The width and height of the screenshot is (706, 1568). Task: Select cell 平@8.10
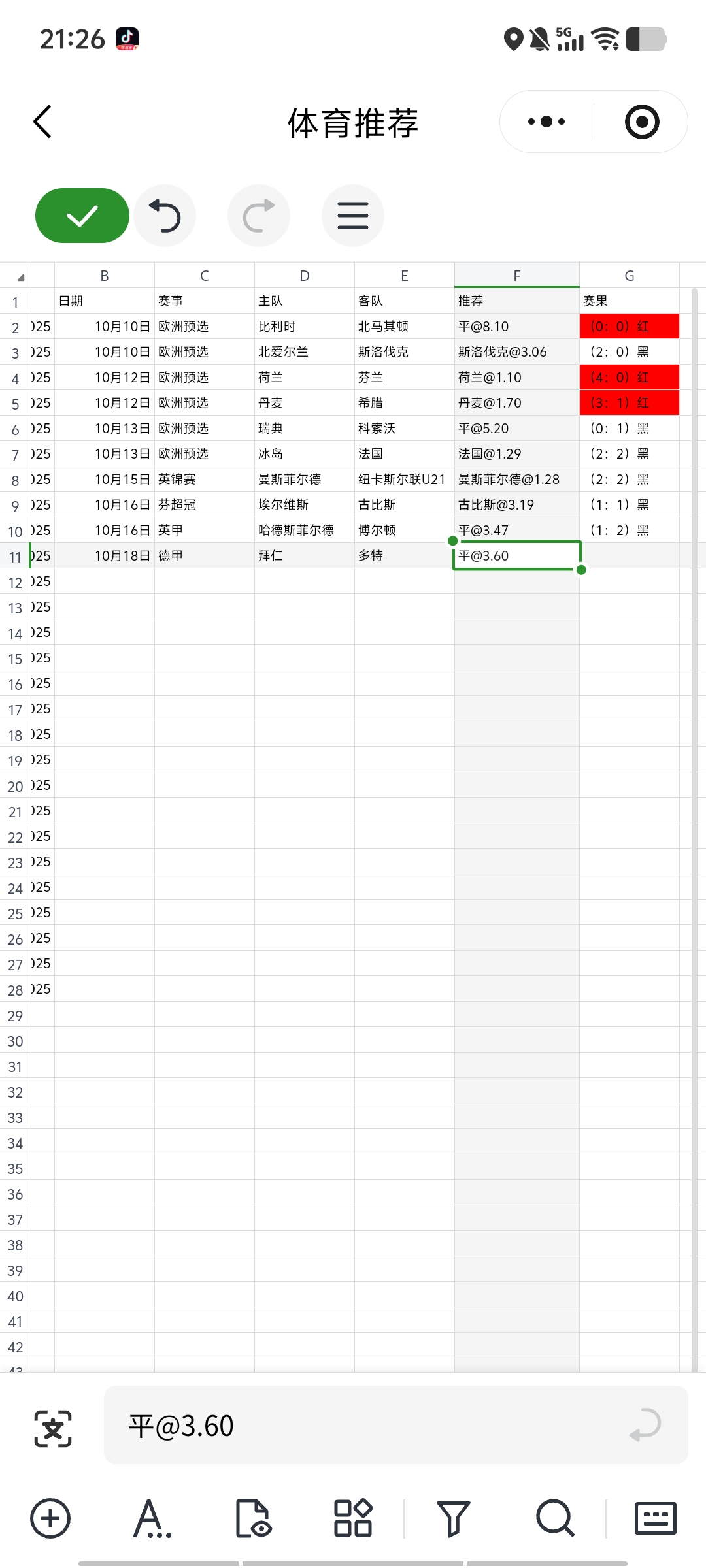(x=517, y=327)
